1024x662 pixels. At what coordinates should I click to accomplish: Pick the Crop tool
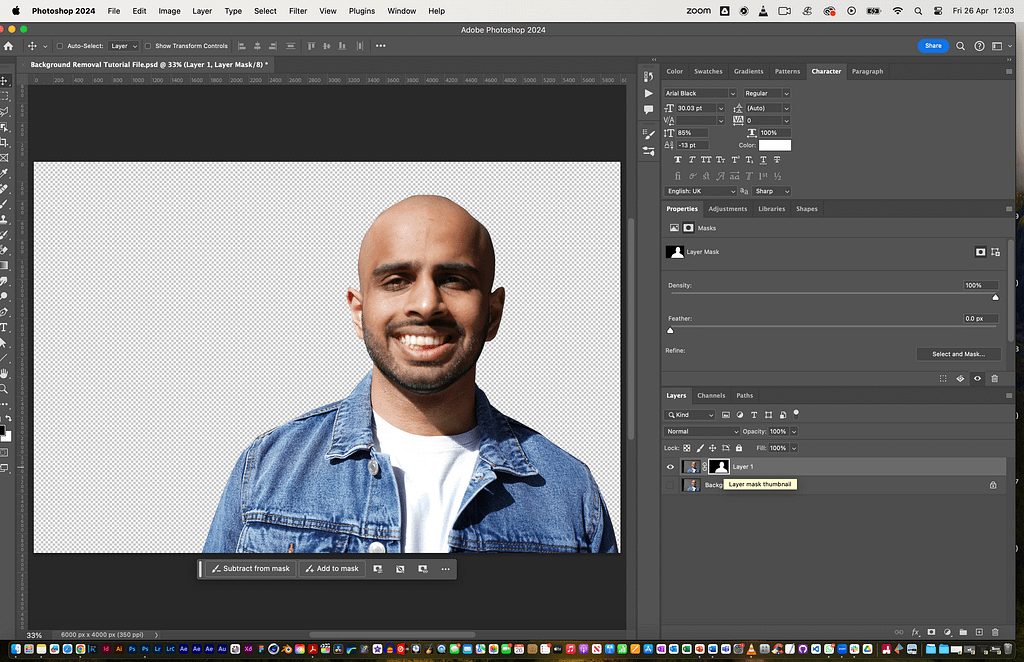pyautogui.click(x=5, y=142)
